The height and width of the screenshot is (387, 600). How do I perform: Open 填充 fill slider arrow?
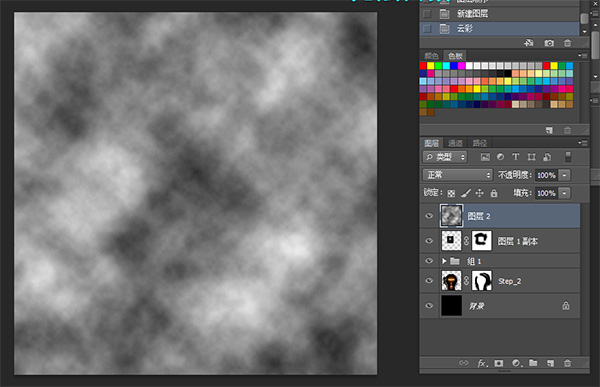(564, 193)
